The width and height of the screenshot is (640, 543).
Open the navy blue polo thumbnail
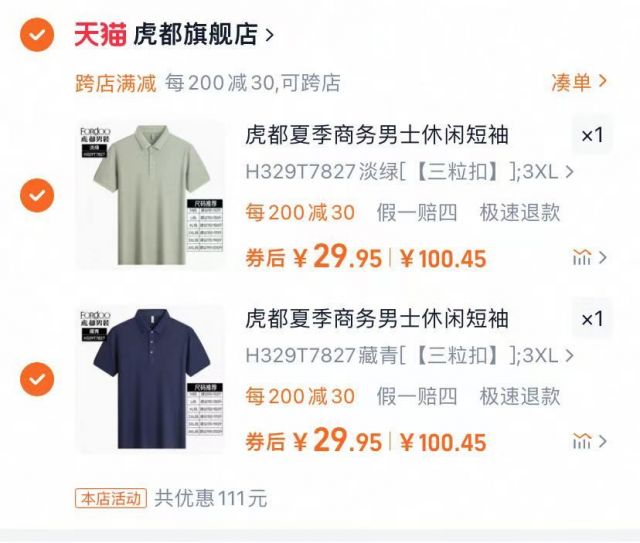click(x=151, y=379)
